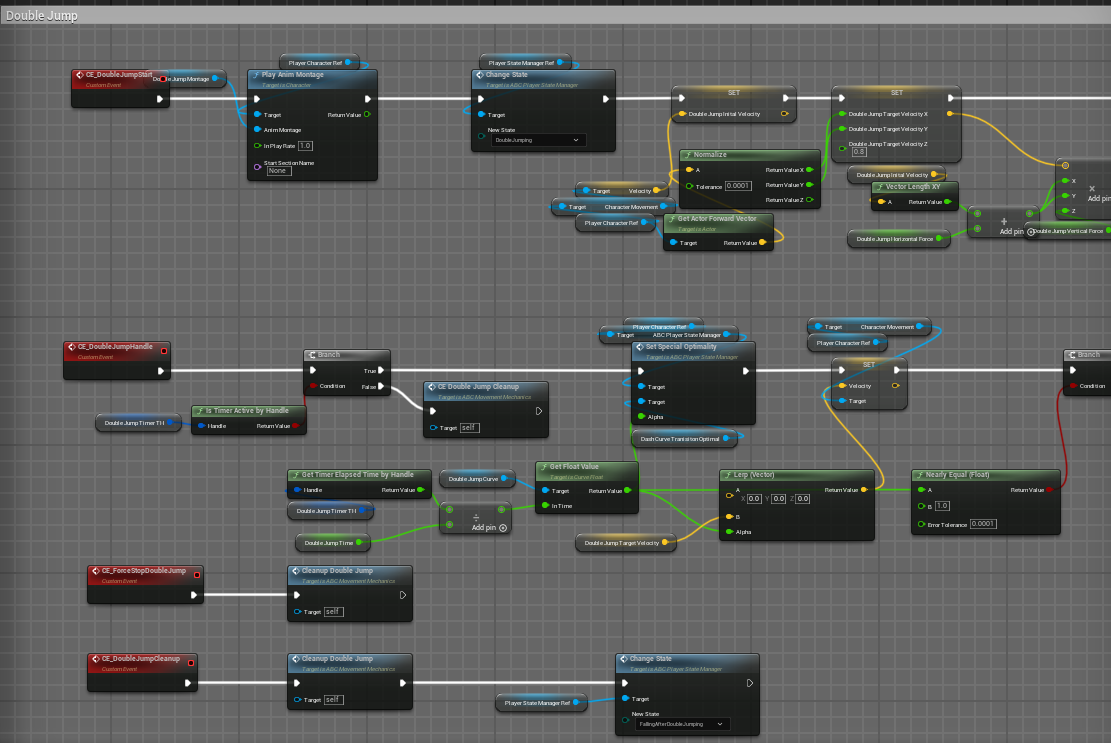Click the Vector Length XY function icon
Screen dimensions: 1111x743
pyautogui.click(x=879, y=187)
